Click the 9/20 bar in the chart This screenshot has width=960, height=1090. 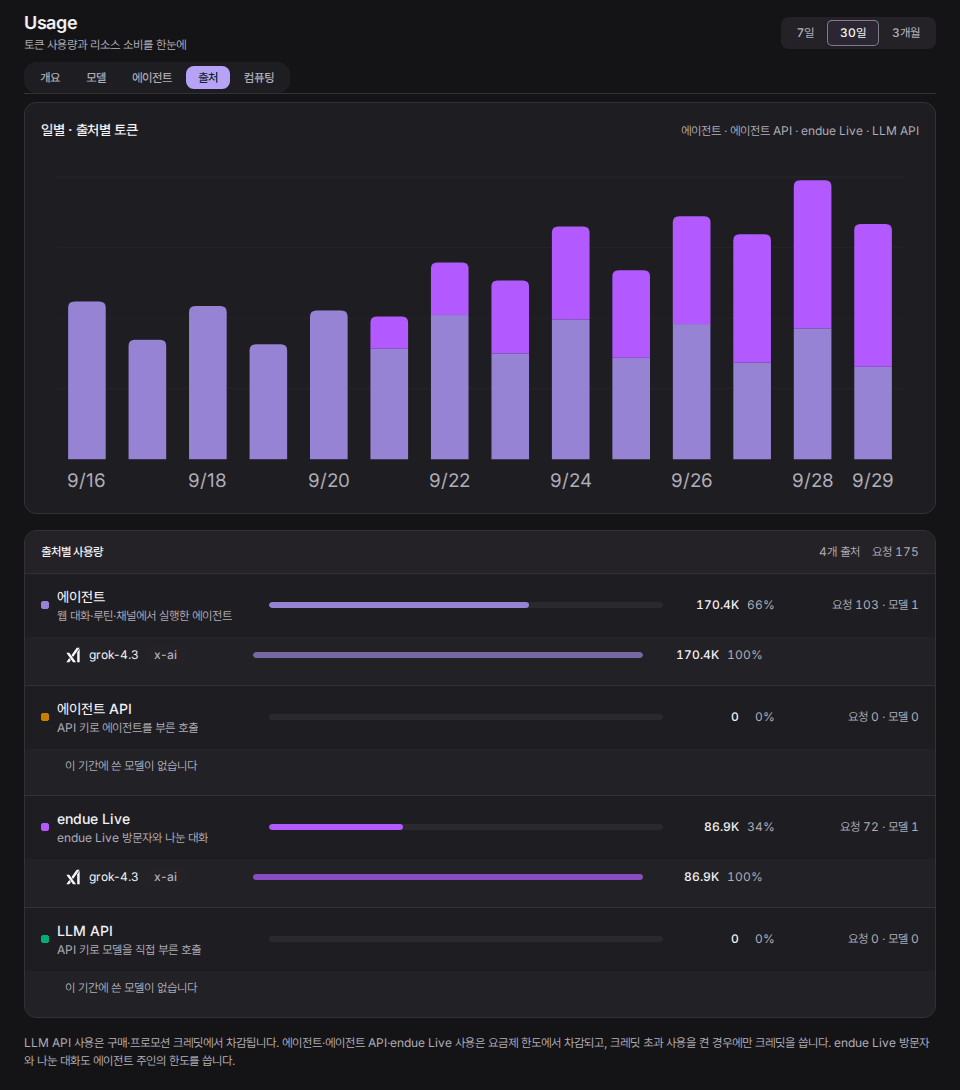pyautogui.click(x=329, y=384)
